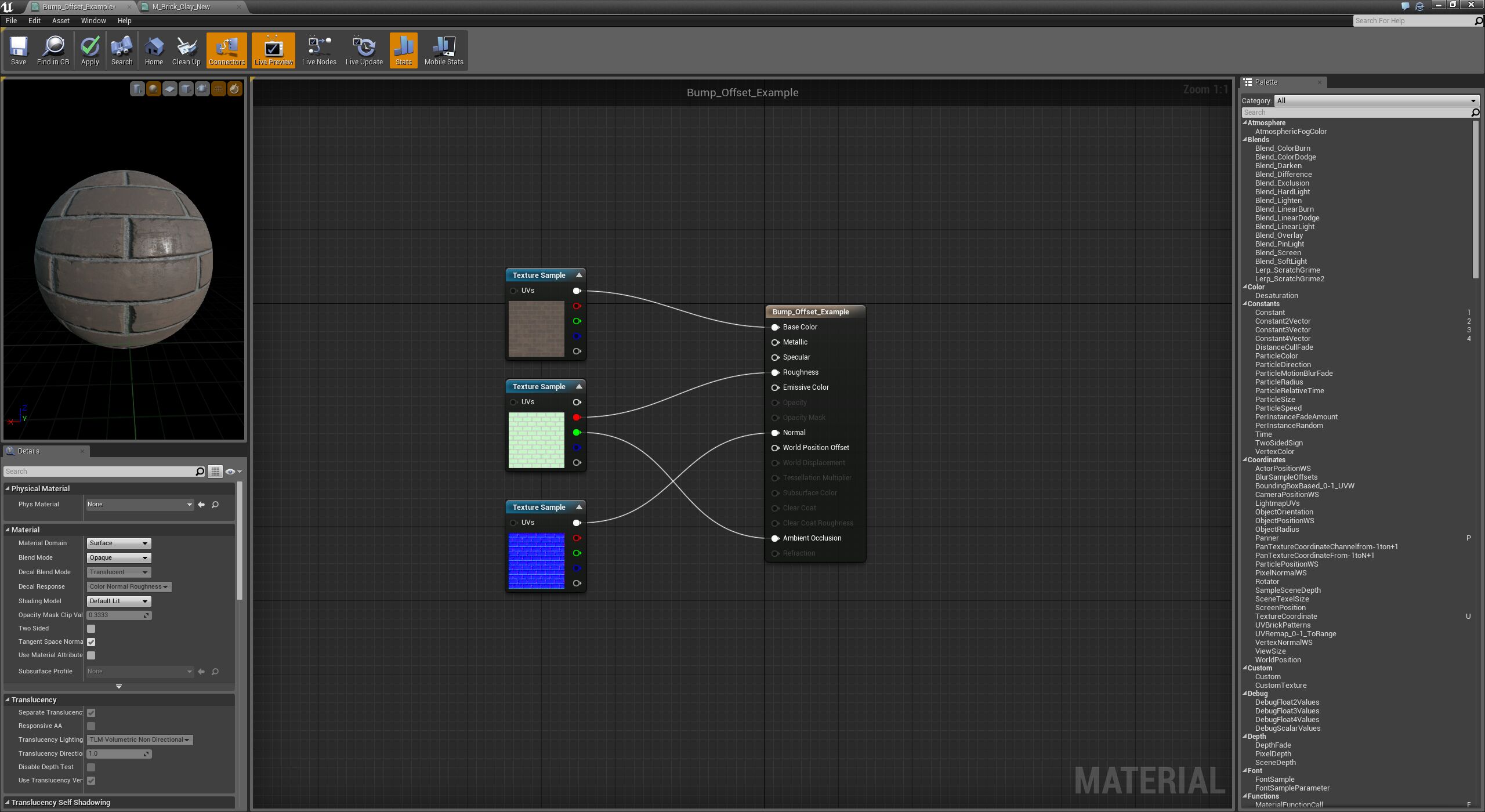
Task: Open the Blend Mode dropdown
Action: pos(118,558)
